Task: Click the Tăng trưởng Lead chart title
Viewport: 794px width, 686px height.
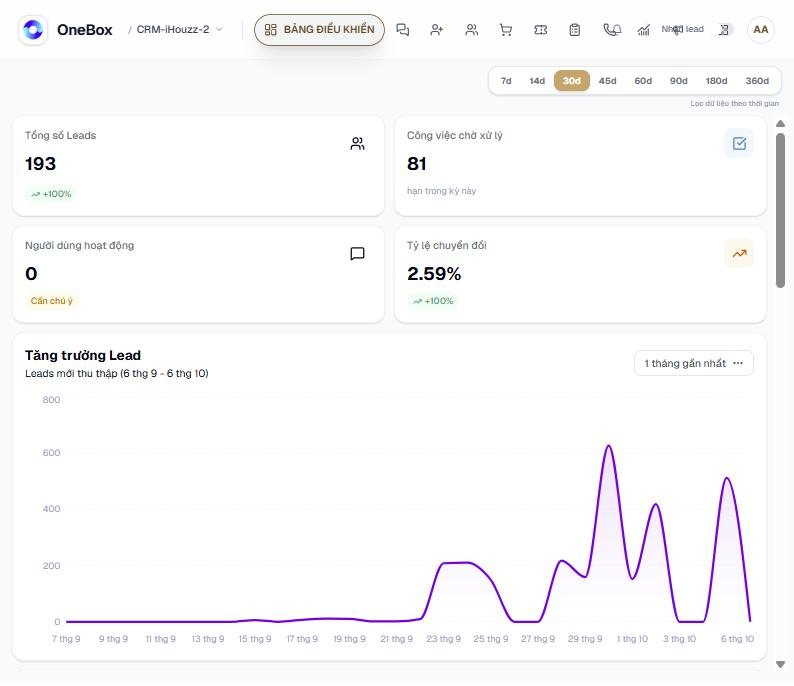Action: 83,355
